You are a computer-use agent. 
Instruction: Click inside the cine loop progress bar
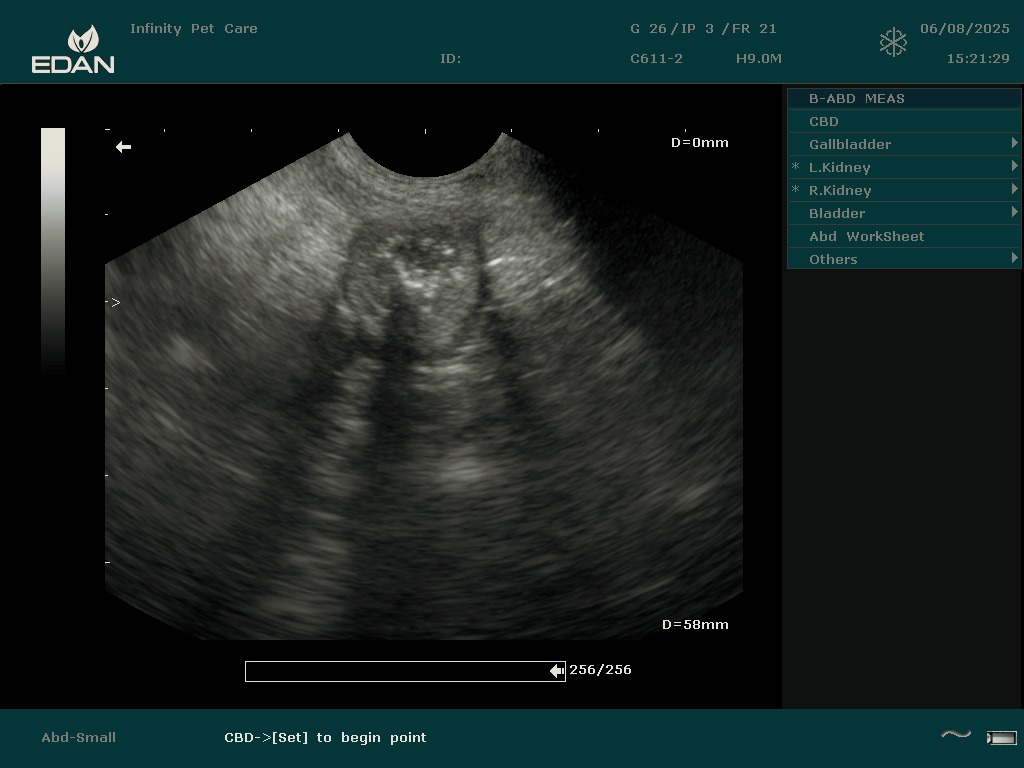400,671
